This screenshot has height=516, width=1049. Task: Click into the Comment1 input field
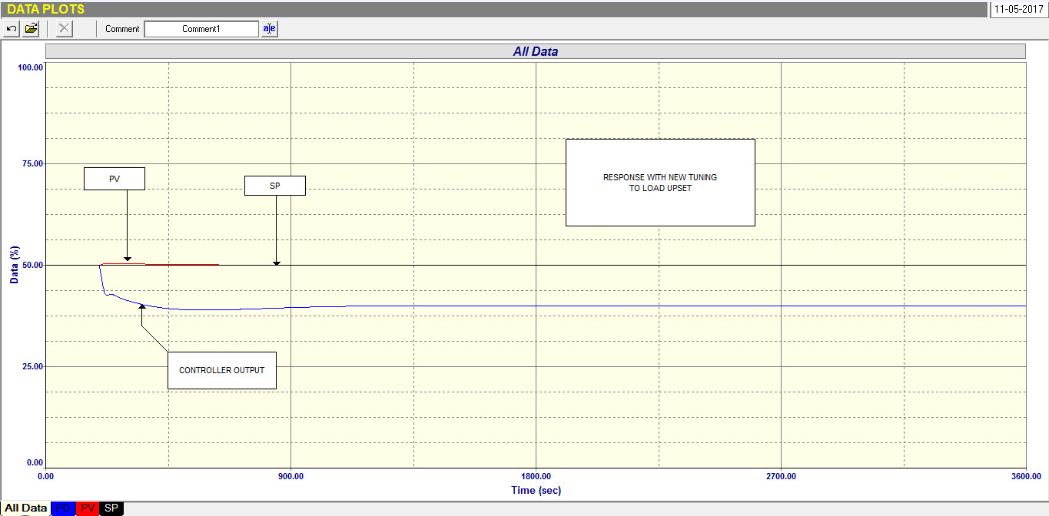(201, 29)
